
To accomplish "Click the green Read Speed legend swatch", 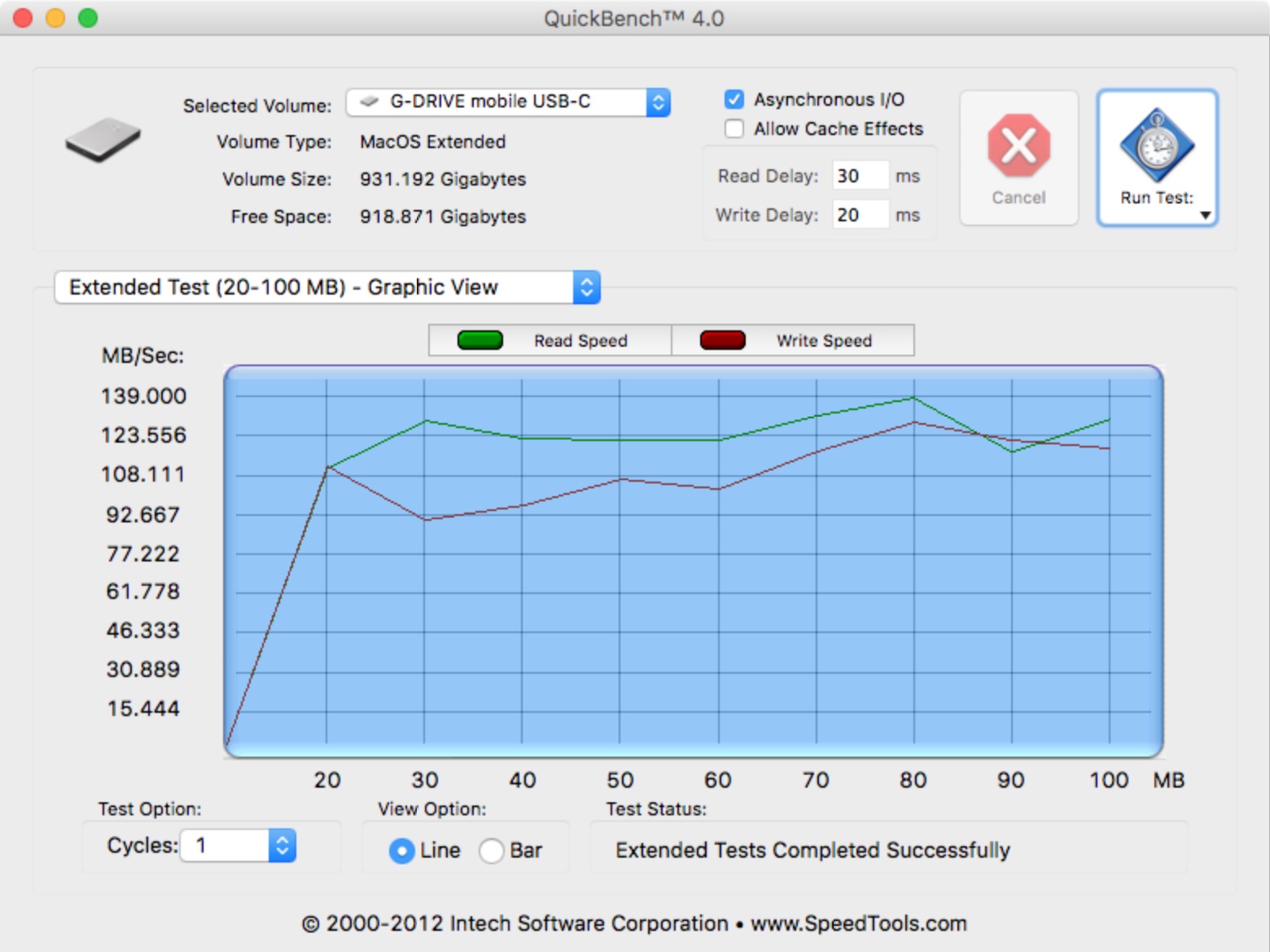I will click(480, 340).
